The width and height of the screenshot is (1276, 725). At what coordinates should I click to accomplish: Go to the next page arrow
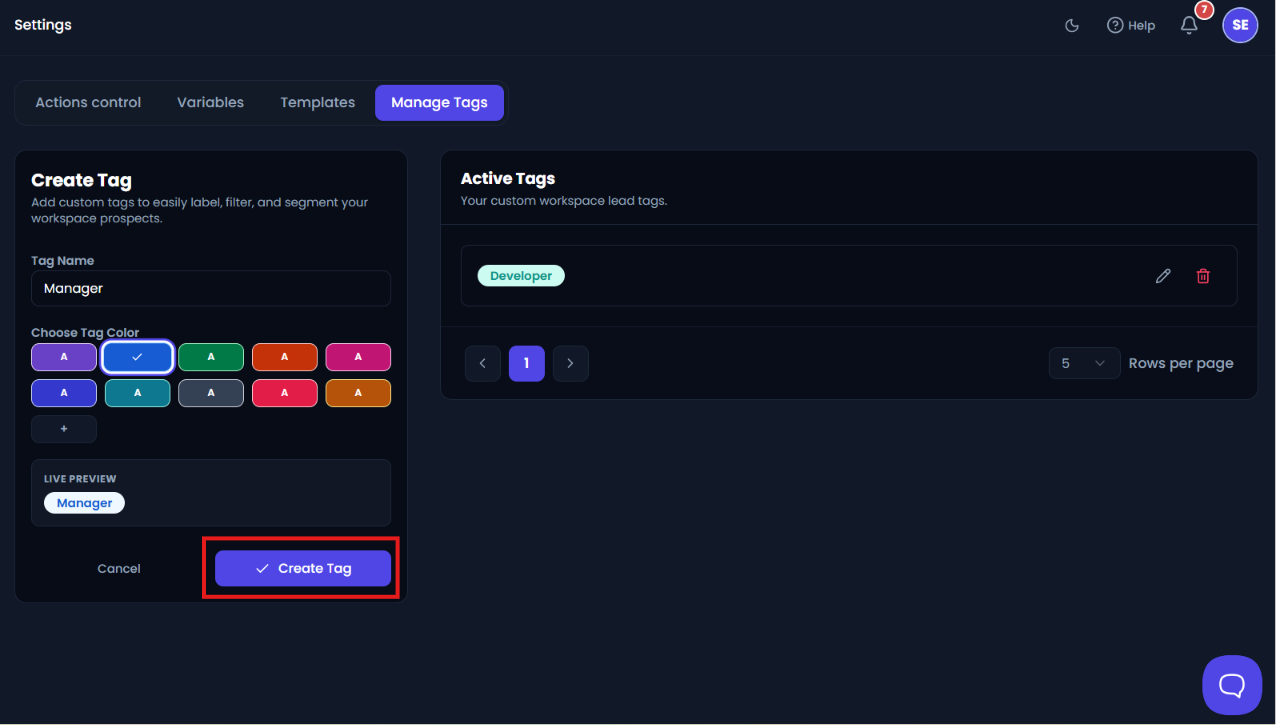click(571, 364)
